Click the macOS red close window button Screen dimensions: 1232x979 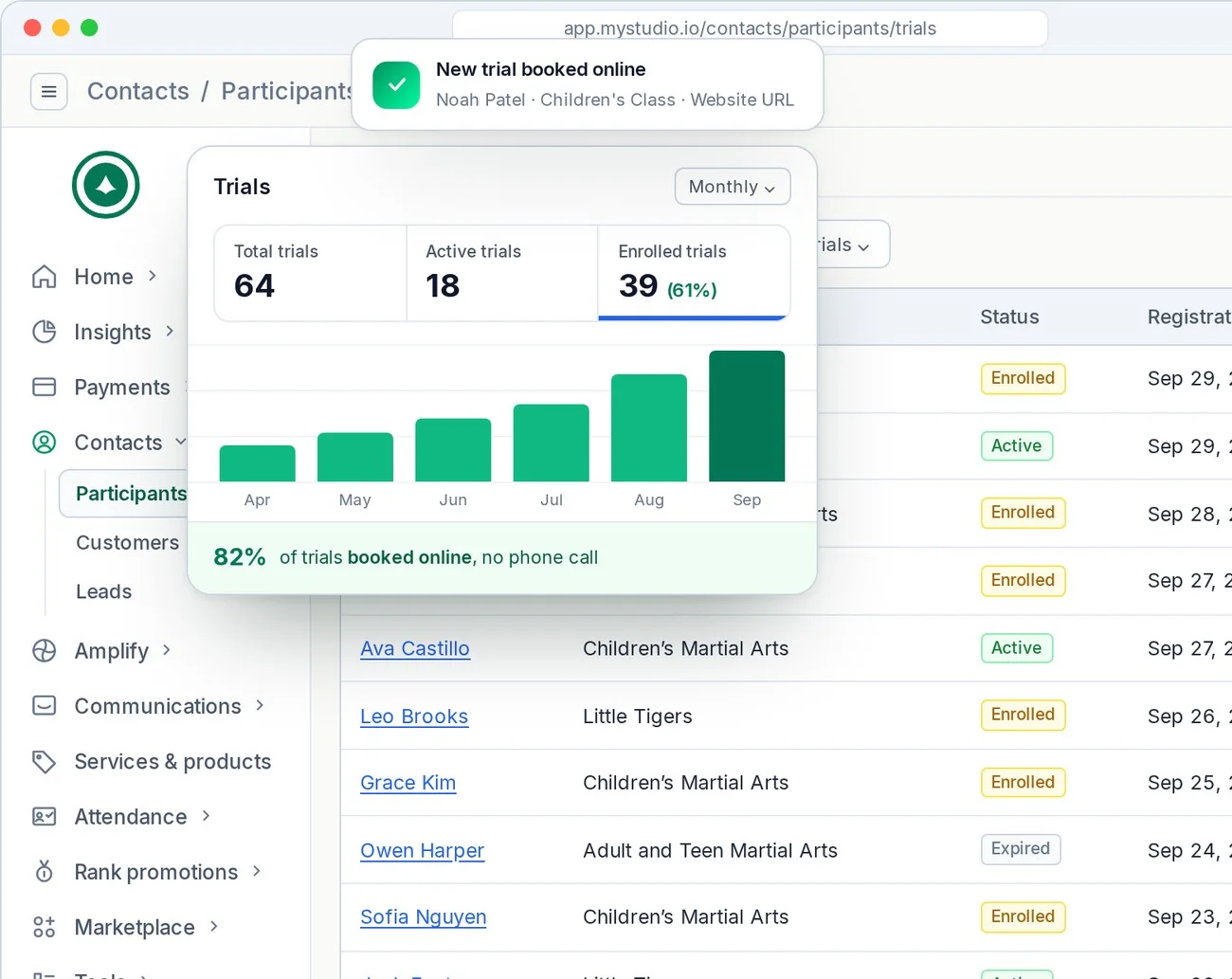tap(32, 27)
